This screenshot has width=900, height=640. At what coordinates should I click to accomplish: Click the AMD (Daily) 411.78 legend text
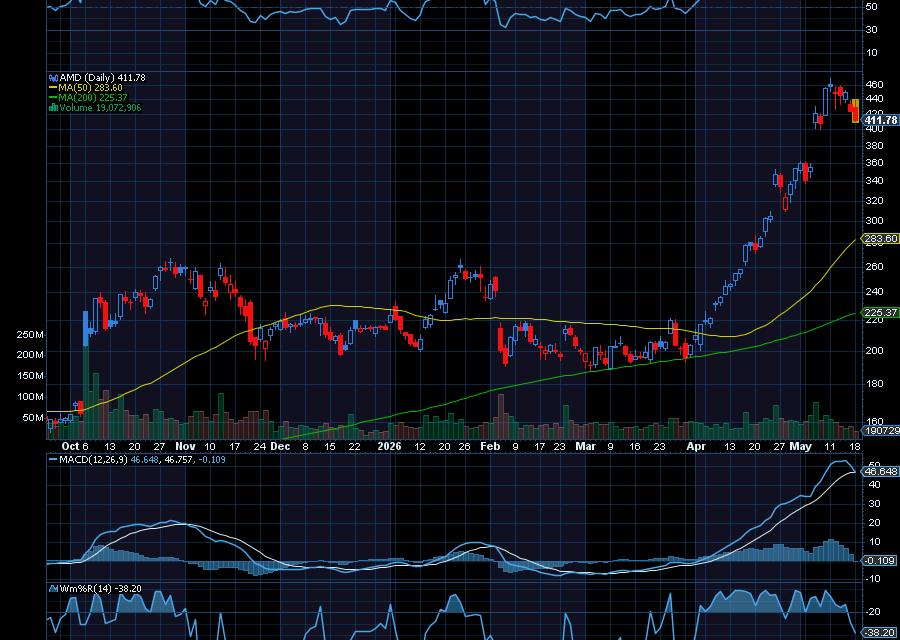102,77
